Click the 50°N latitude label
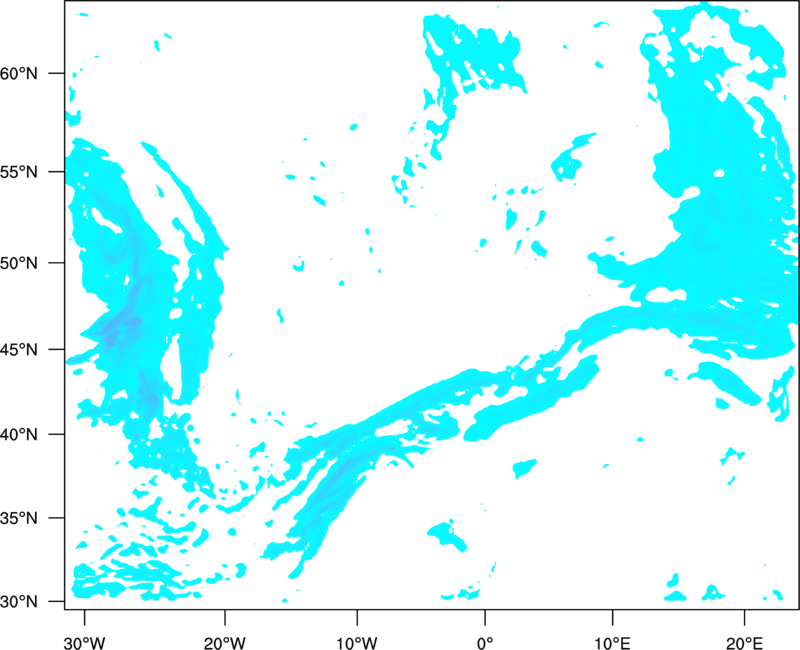The image size is (800, 650). pos(19,263)
